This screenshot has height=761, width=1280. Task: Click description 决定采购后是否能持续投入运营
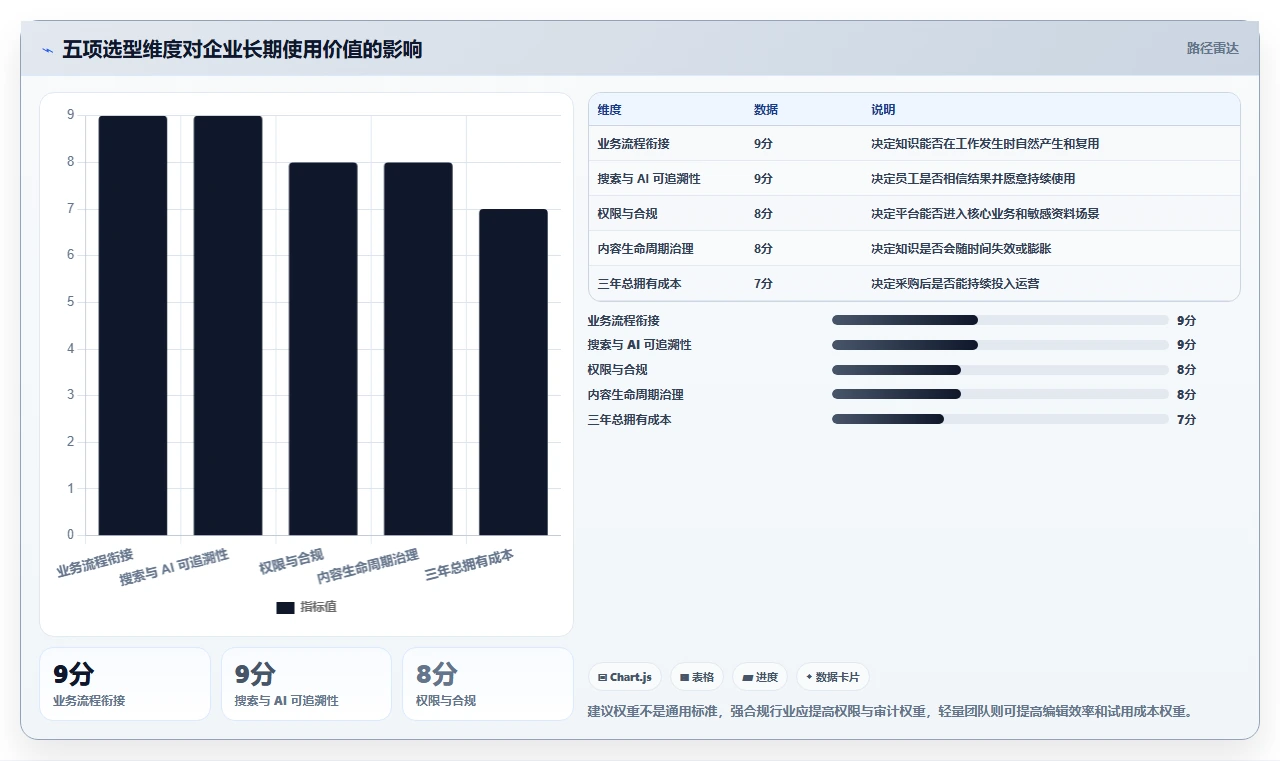point(955,284)
